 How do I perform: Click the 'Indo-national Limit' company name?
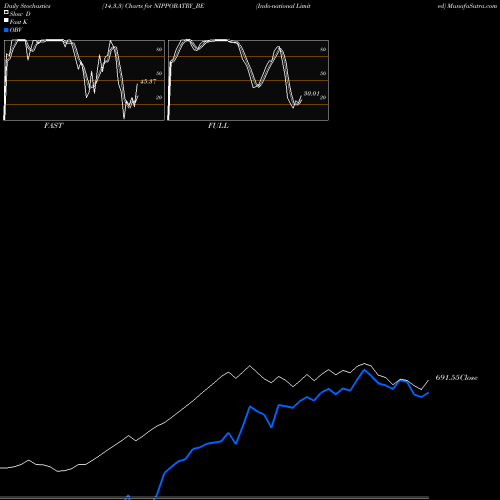(x=283, y=6)
